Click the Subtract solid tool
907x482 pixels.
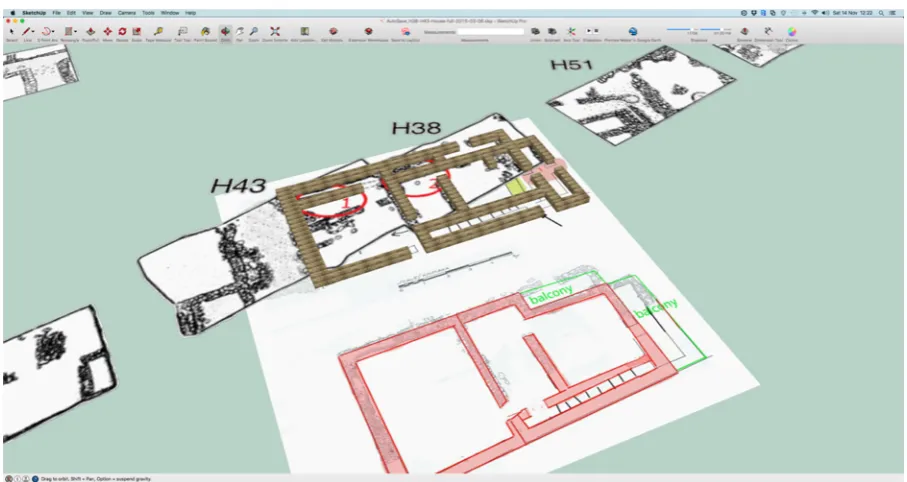click(x=552, y=32)
